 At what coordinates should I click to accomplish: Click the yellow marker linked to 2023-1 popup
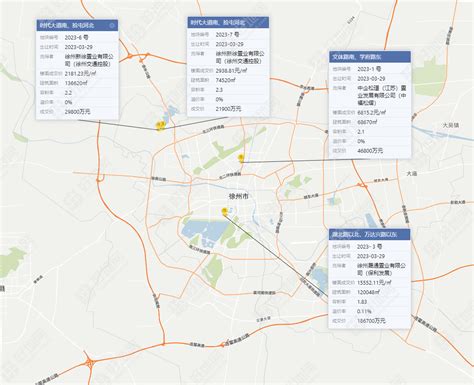click(x=241, y=158)
